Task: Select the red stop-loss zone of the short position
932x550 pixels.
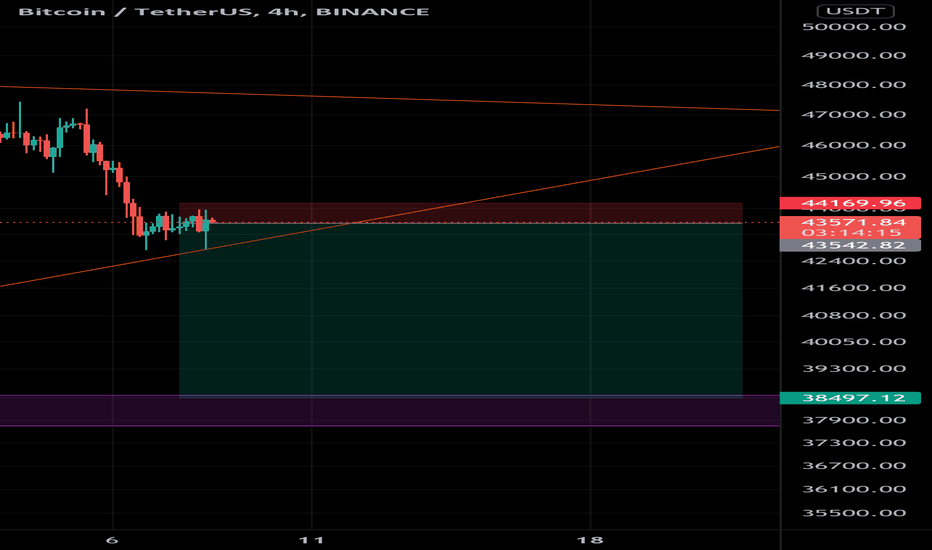Action: coord(461,213)
